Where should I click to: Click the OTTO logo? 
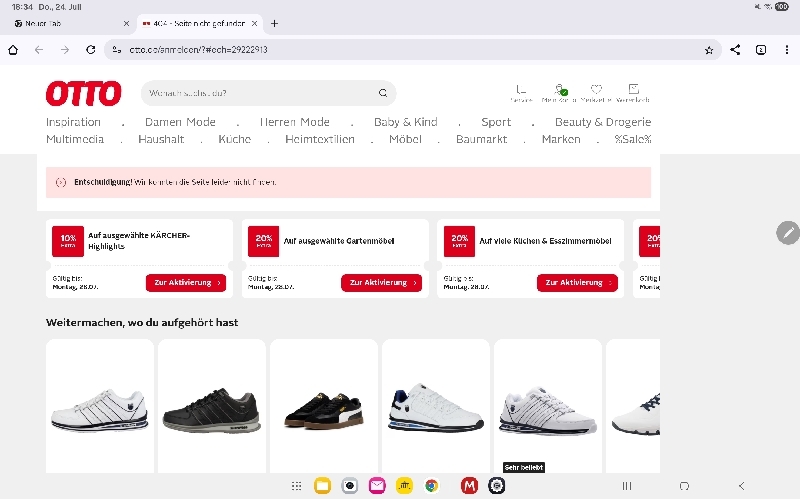[83, 93]
